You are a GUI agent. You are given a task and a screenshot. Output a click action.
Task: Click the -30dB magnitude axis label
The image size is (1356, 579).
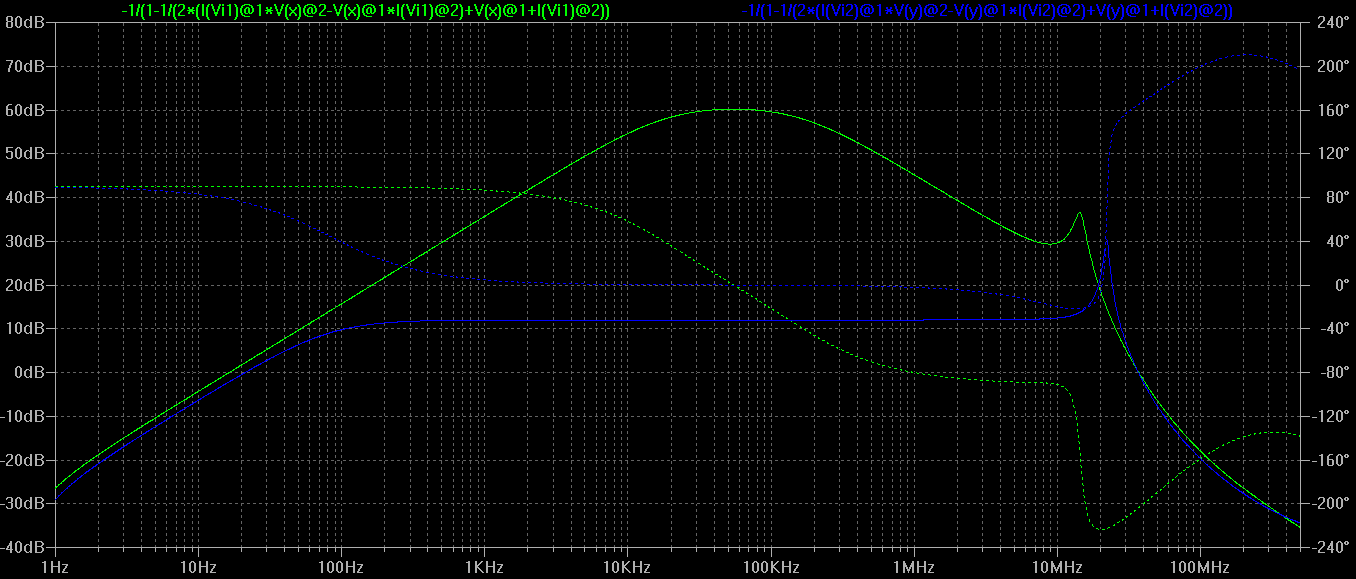click(x=22, y=503)
